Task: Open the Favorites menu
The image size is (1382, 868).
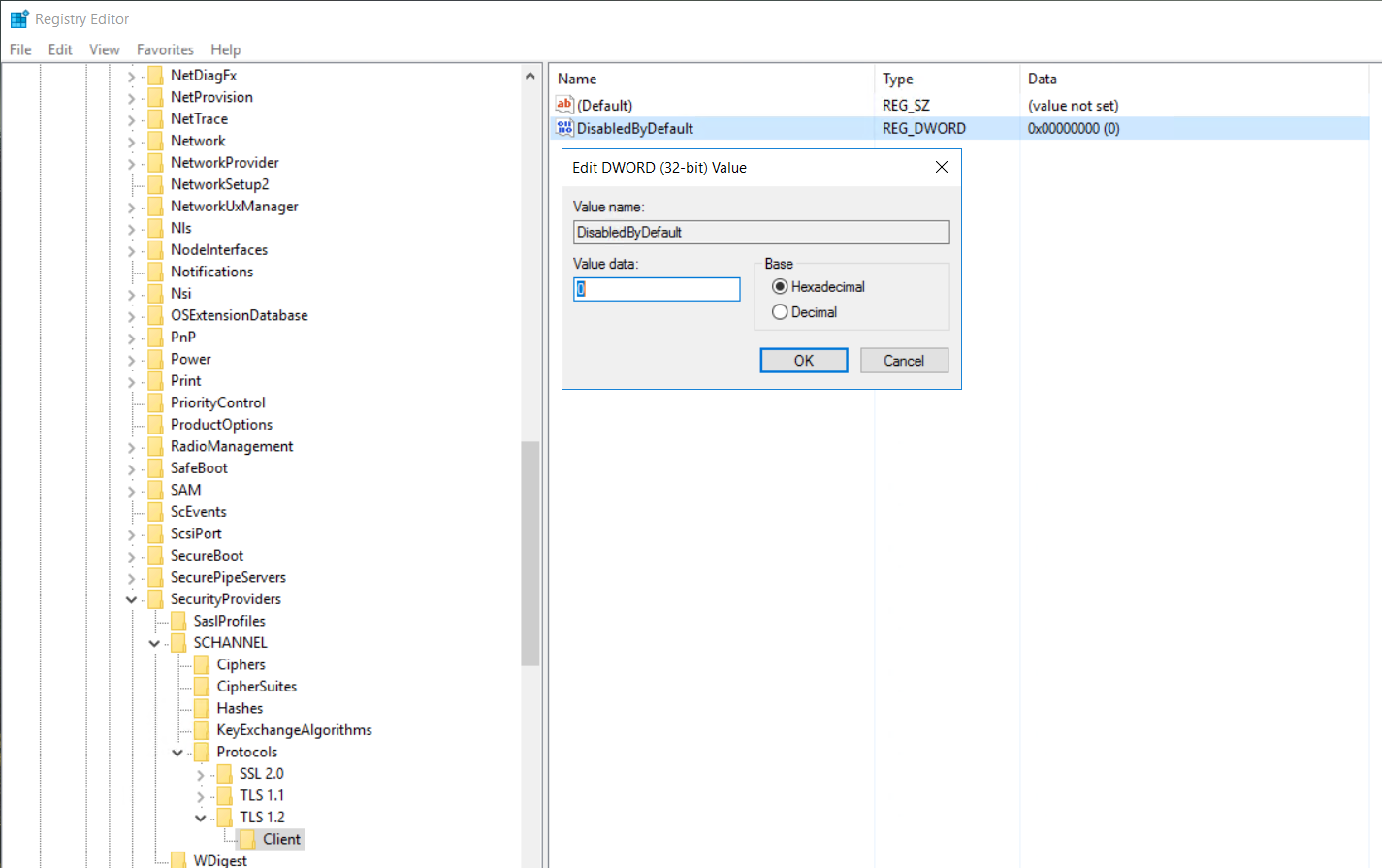Action: tap(165, 49)
